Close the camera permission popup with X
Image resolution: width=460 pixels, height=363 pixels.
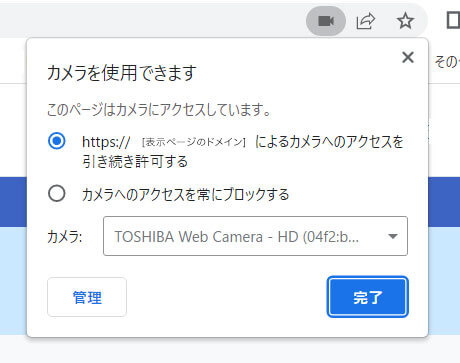tap(408, 57)
